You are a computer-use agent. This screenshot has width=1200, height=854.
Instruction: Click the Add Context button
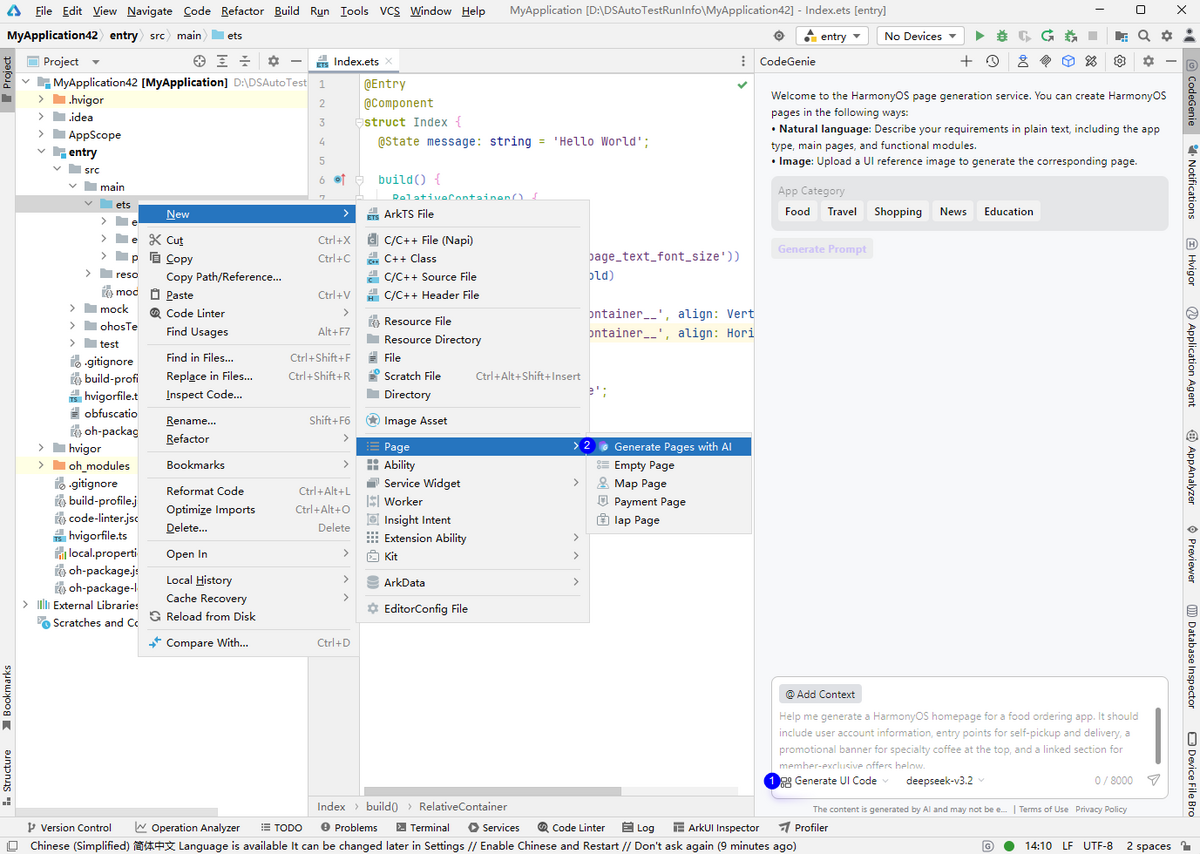click(x=820, y=694)
